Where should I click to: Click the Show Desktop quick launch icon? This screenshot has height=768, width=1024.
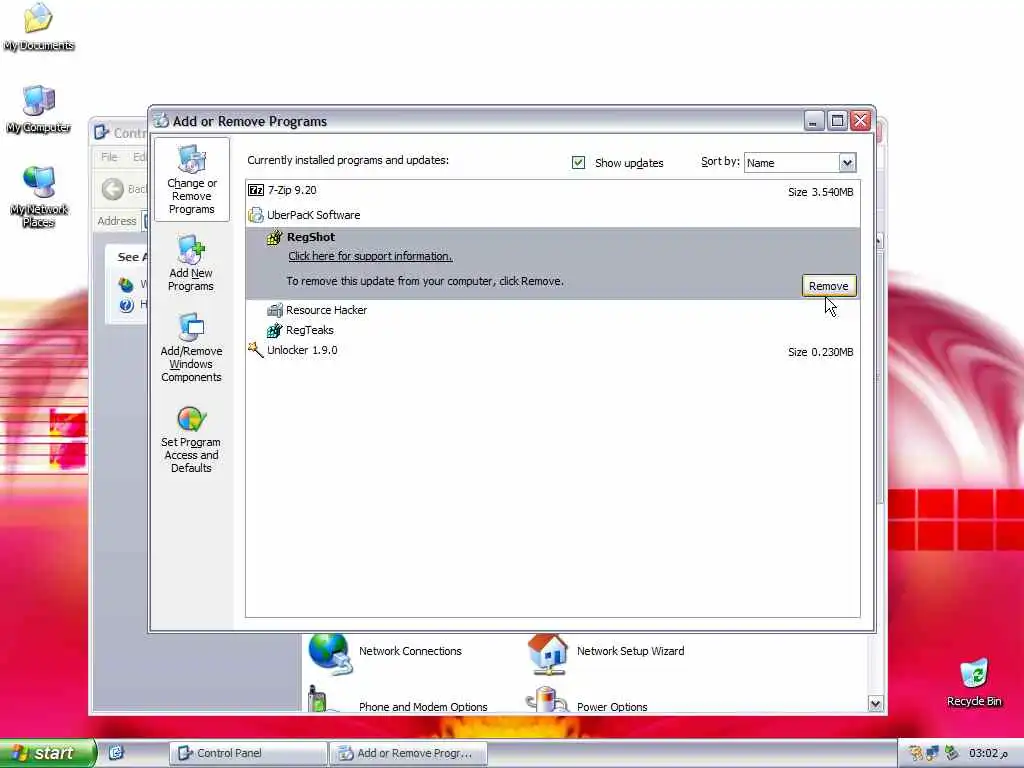tap(116, 753)
